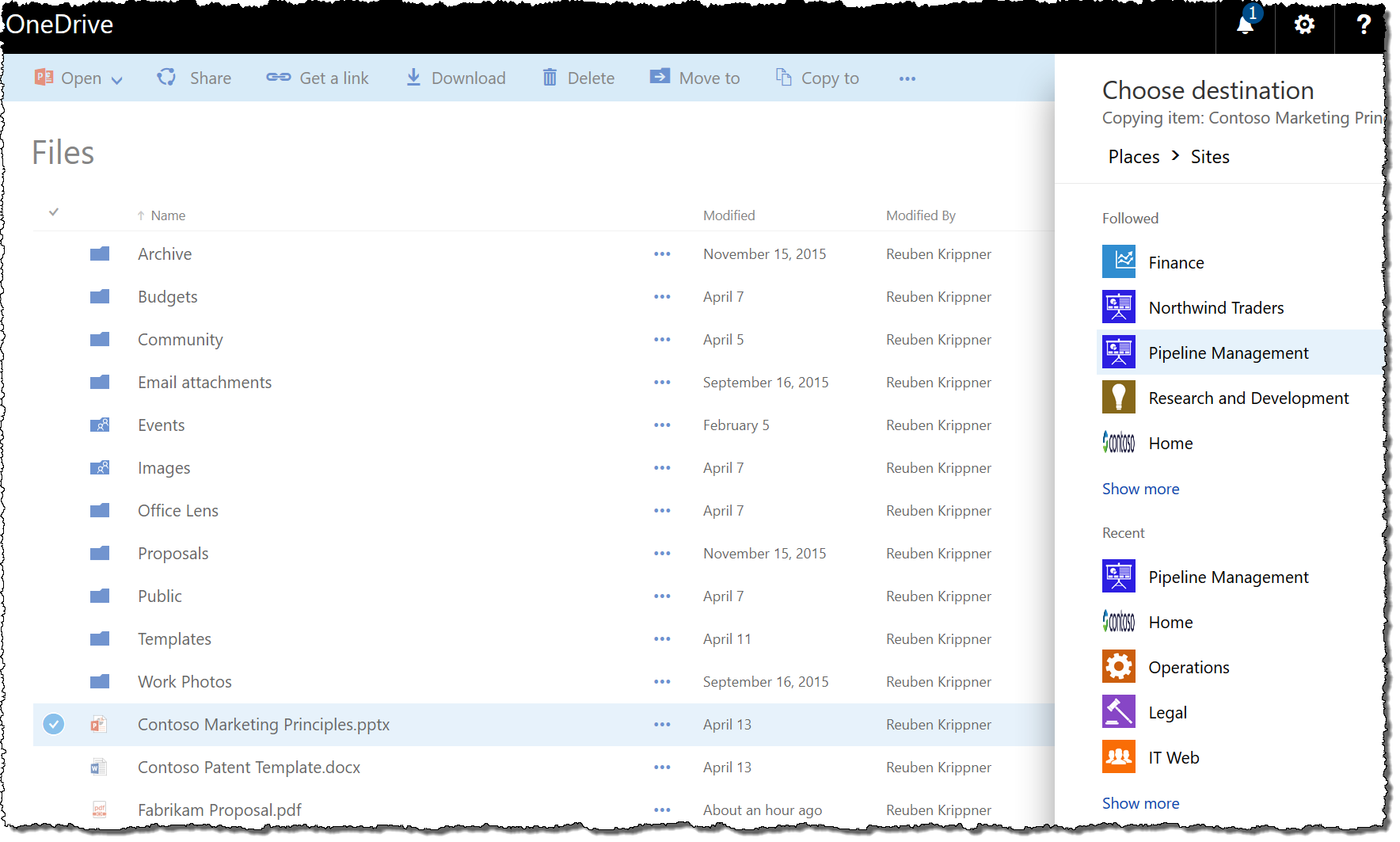The height and width of the screenshot is (842, 1400).
Task: Click the Community folder icon
Action: coord(100,340)
